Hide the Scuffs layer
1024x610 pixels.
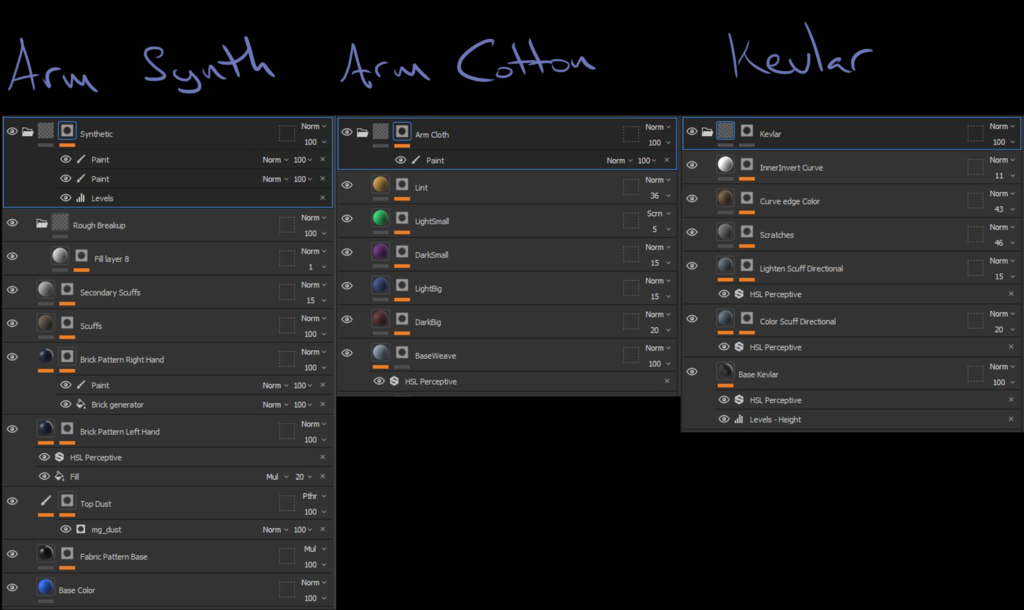pos(12,323)
